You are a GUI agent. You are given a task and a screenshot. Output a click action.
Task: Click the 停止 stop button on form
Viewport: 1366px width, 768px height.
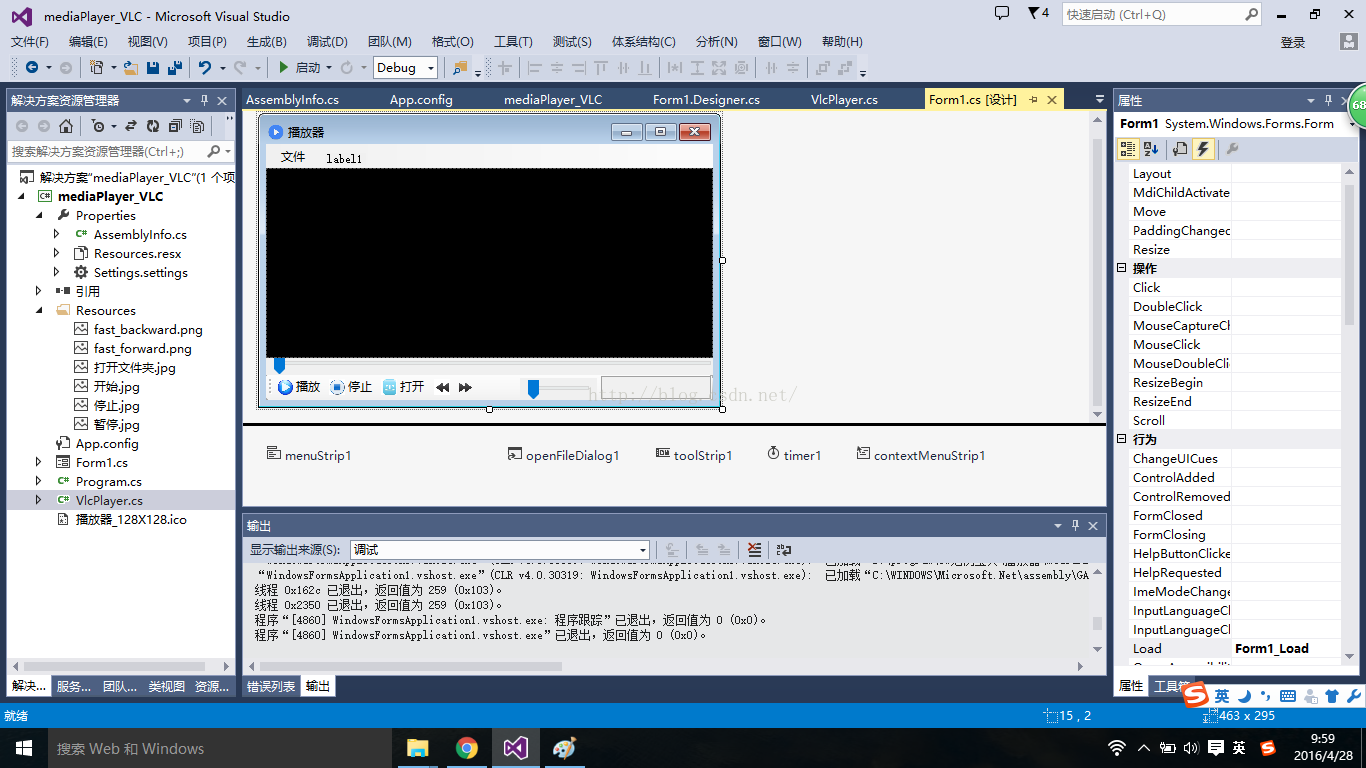pyautogui.click(x=351, y=387)
